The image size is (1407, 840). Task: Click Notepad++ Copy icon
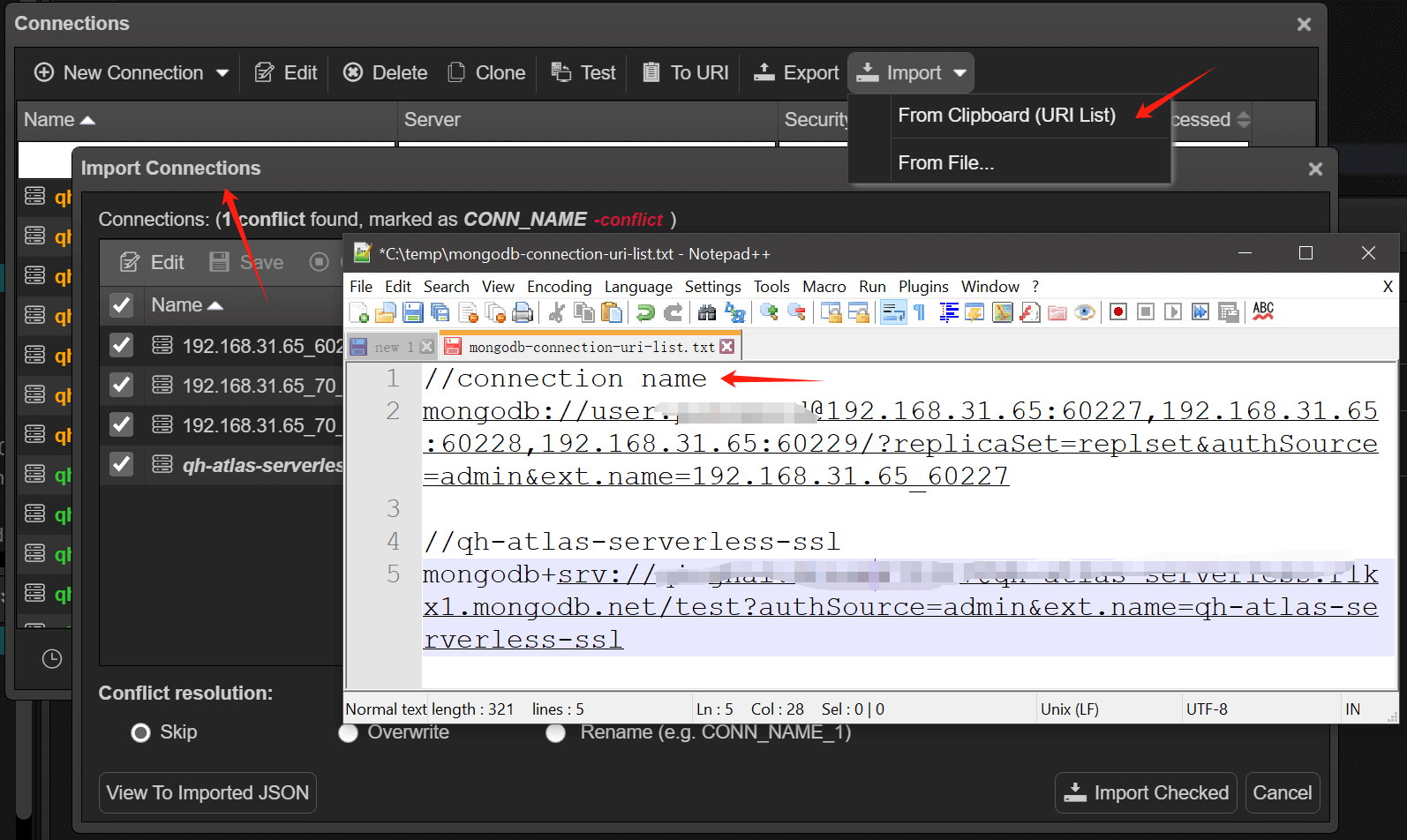(x=583, y=312)
